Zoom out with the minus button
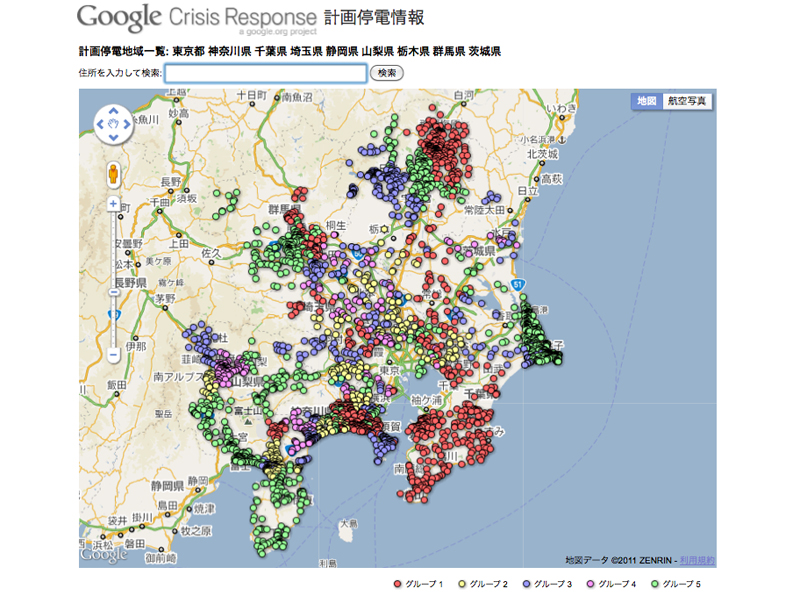Screen dimensions: 800x596 coord(114,354)
